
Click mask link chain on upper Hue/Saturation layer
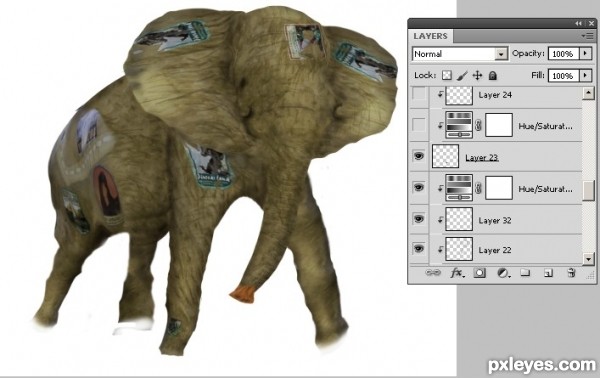478,125
